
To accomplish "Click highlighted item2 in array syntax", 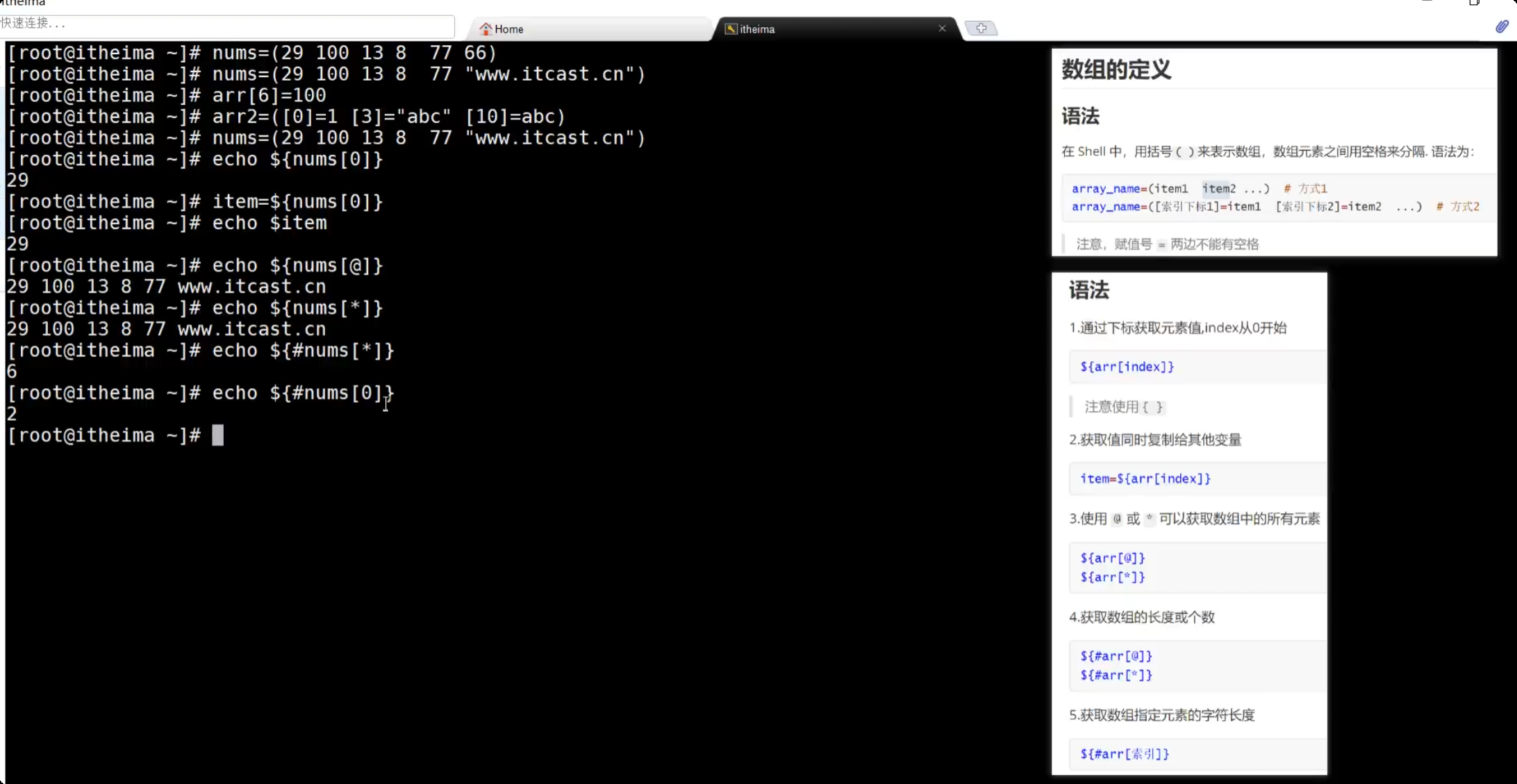I will click(1219, 188).
